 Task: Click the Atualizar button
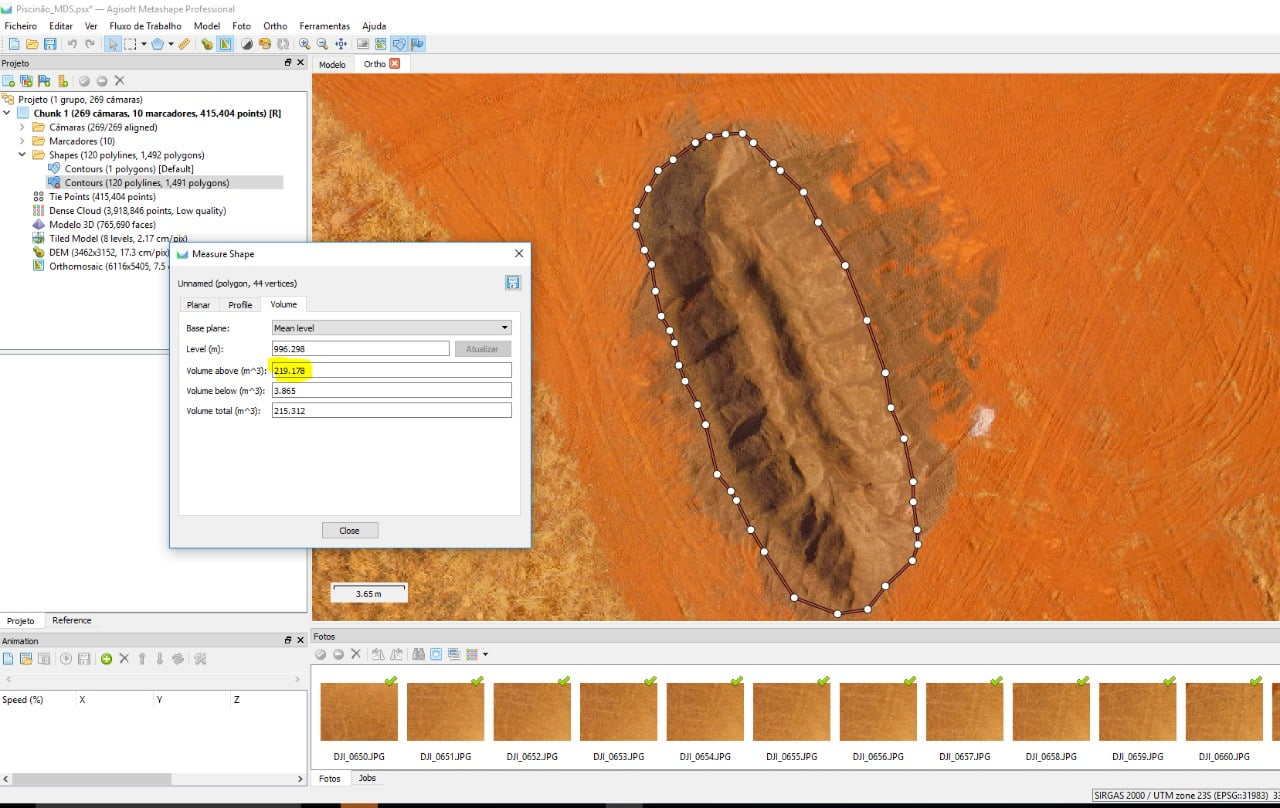[x=483, y=349]
